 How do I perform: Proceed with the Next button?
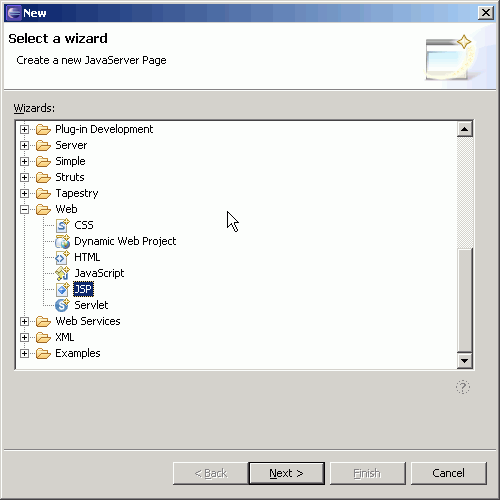coord(287,473)
